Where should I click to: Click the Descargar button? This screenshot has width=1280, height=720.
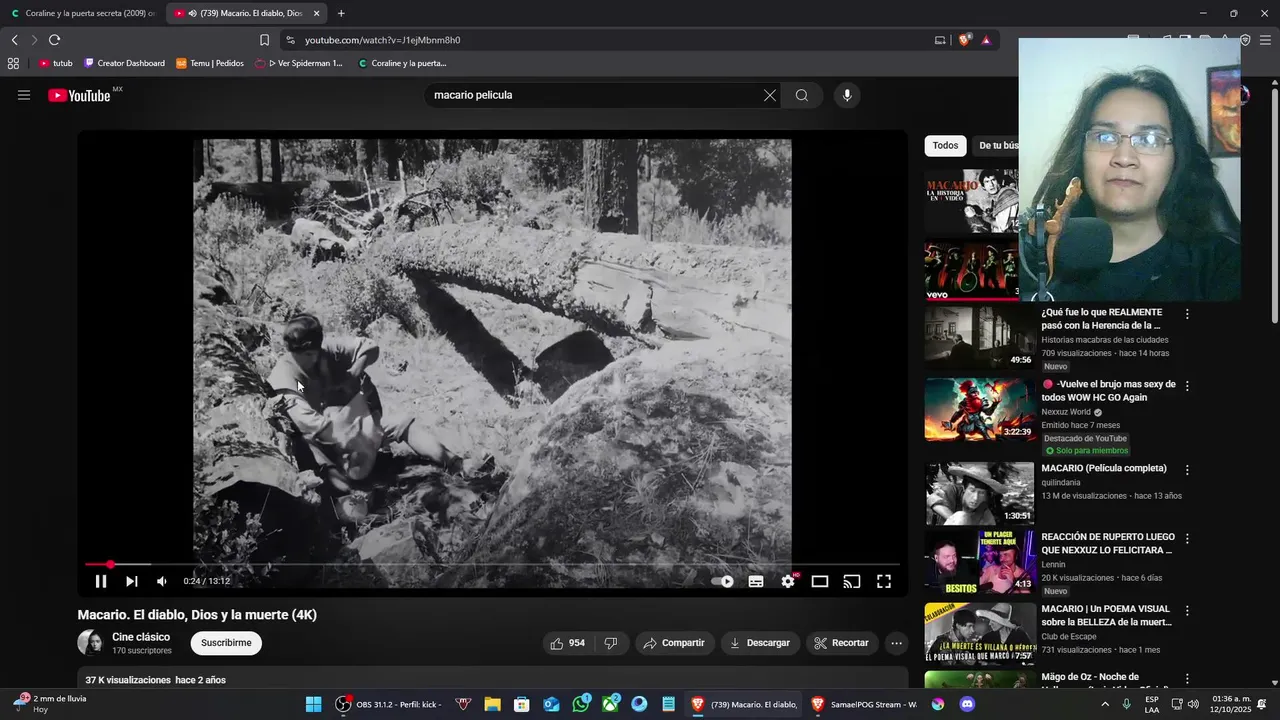(x=760, y=643)
